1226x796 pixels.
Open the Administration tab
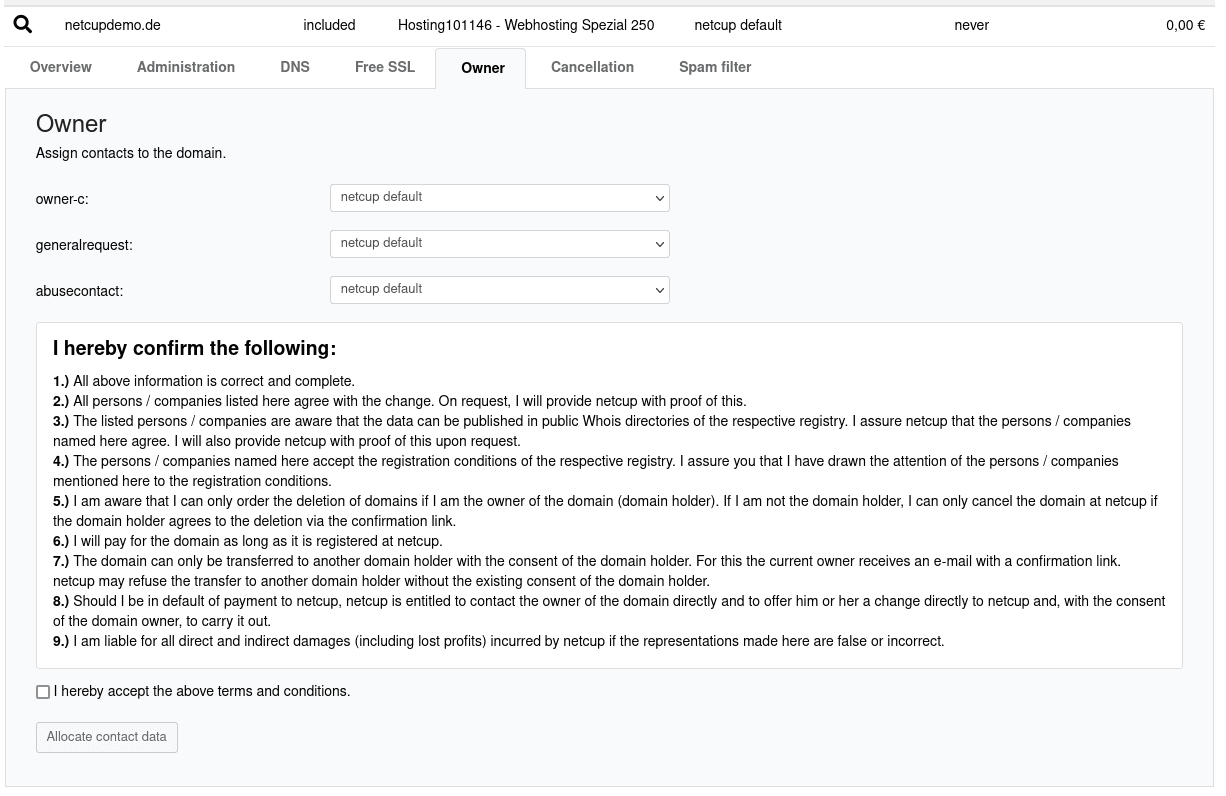[186, 68]
